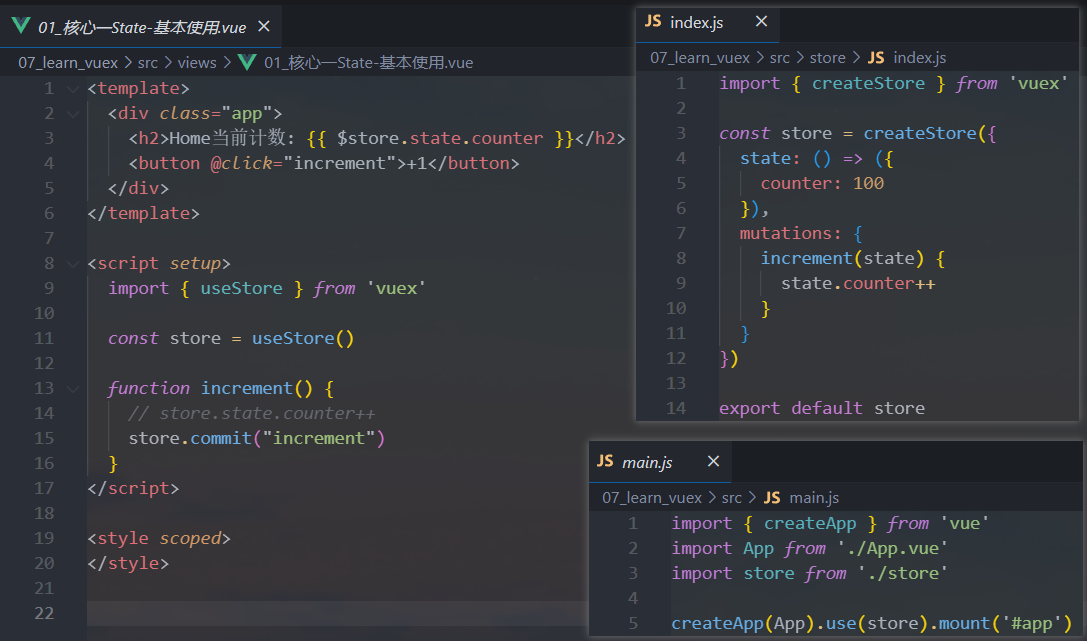Click './App.vue' import path in main.js
The height and width of the screenshot is (641, 1087).
(892, 548)
